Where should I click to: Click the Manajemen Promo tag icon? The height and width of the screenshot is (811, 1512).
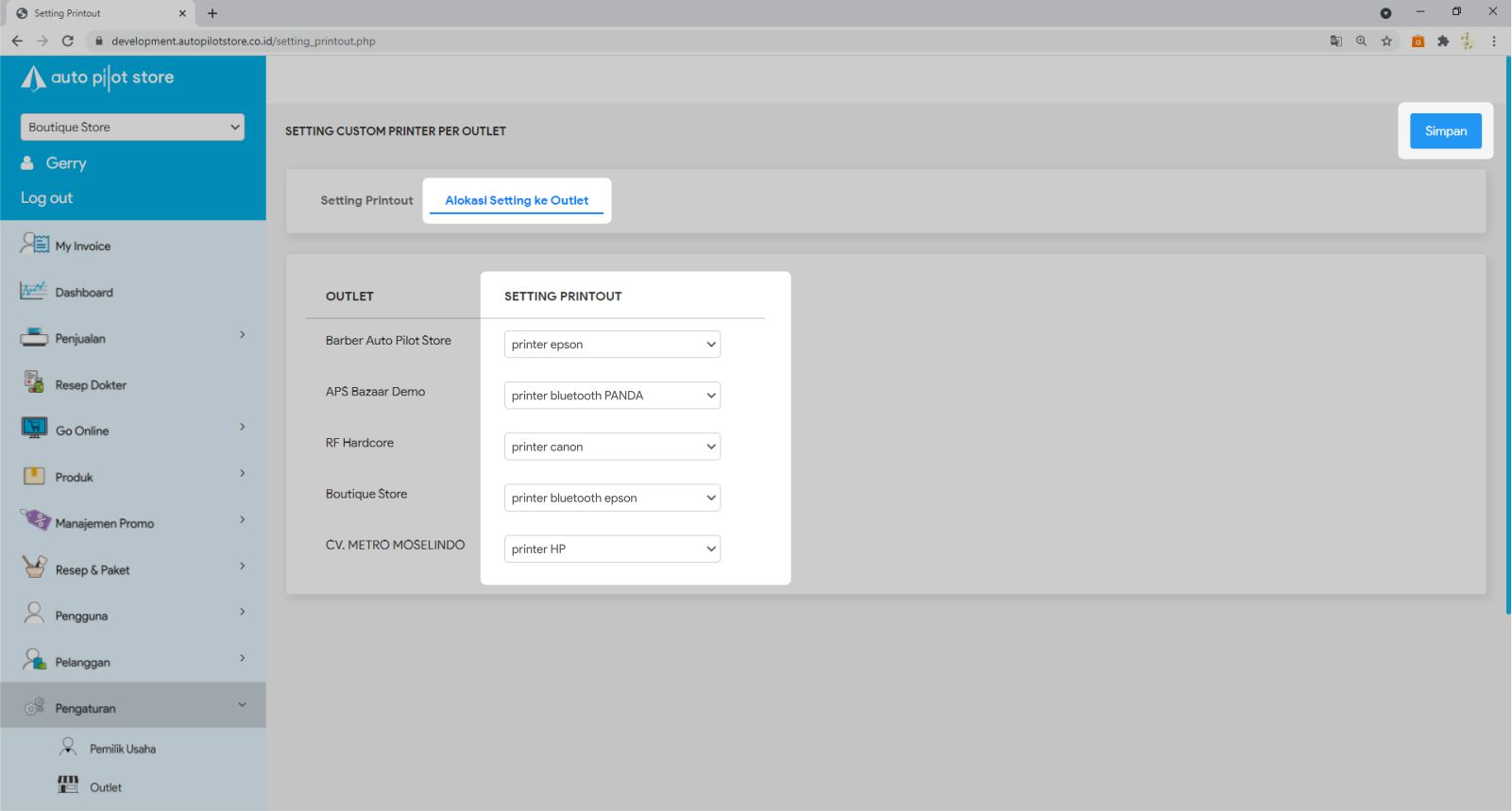(35, 520)
